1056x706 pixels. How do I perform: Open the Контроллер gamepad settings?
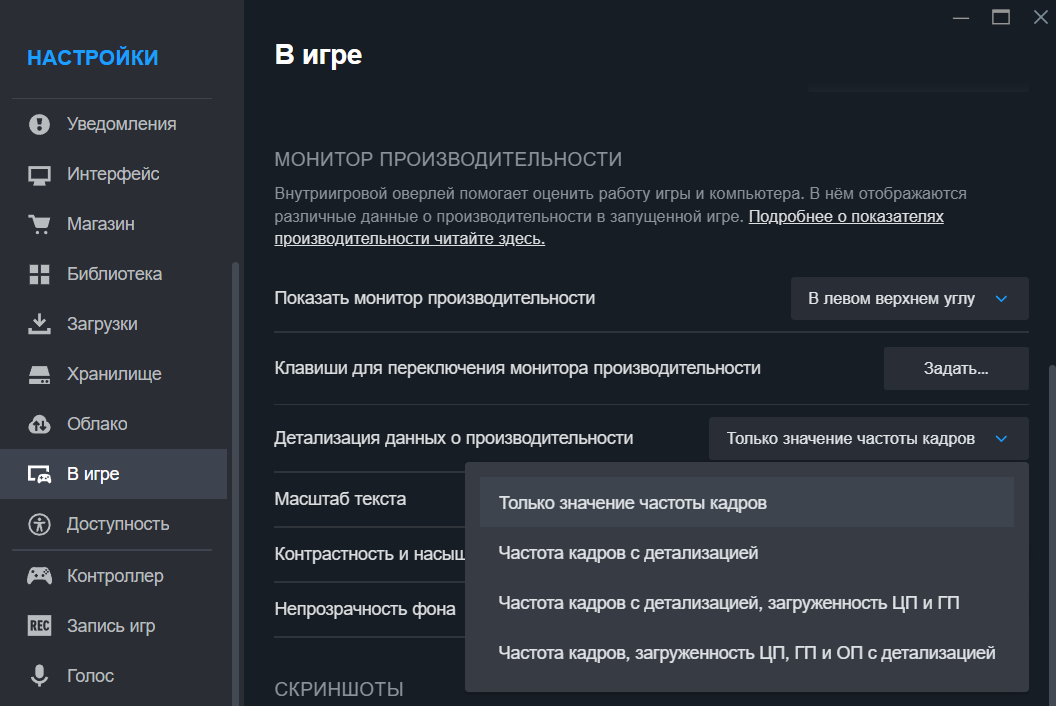[x=40, y=575]
